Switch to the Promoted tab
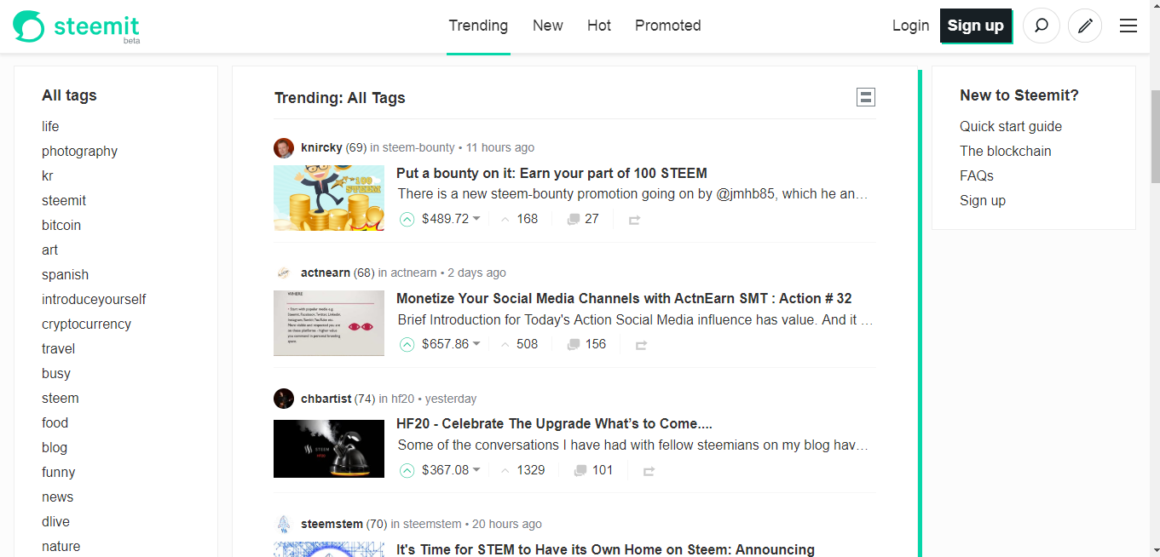Viewport: 1160px width, 557px height. (x=667, y=26)
